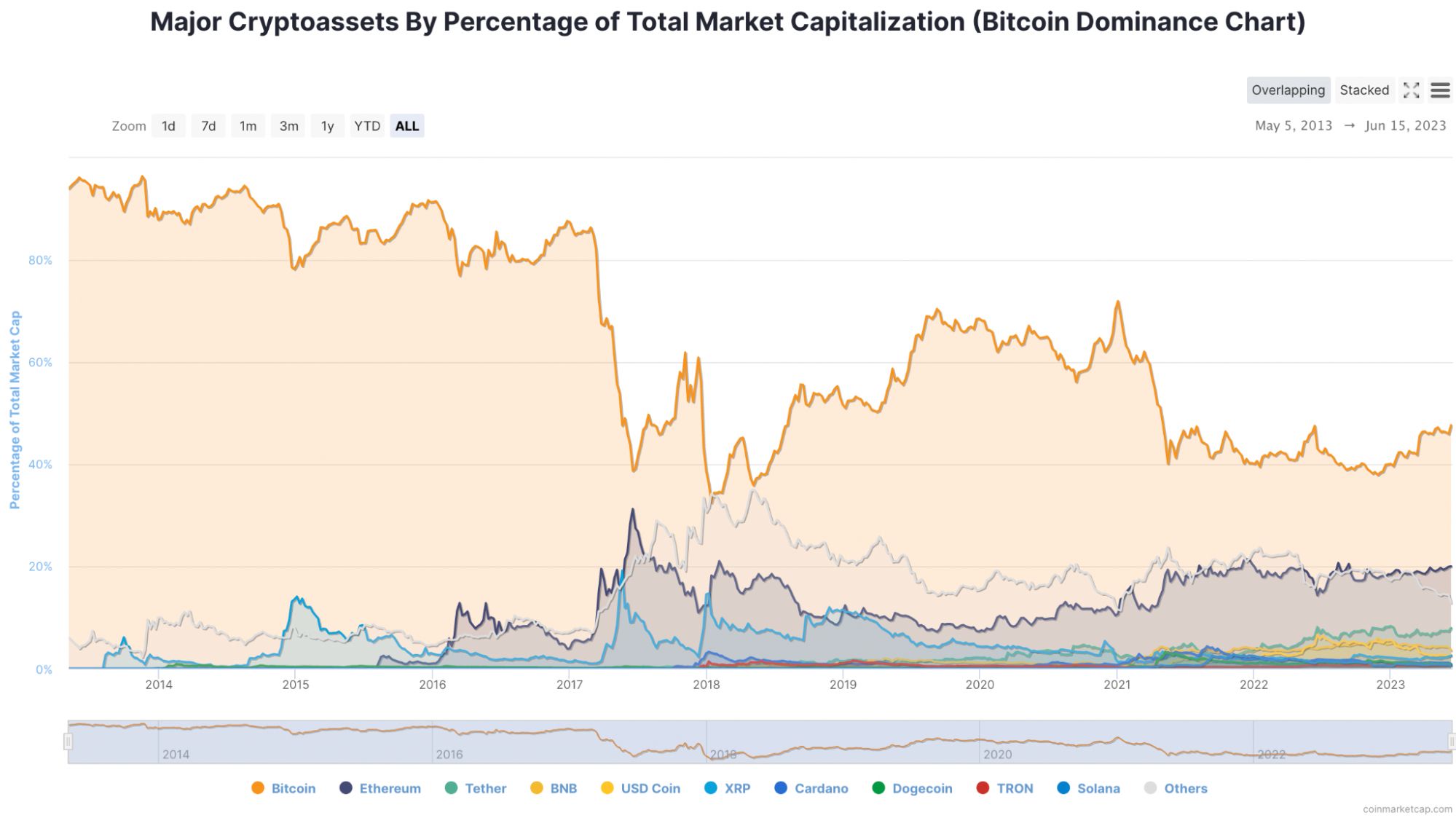Viewport: 1456px width, 818px height.
Task: Select the Overlapping chart view
Action: click(1288, 90)
